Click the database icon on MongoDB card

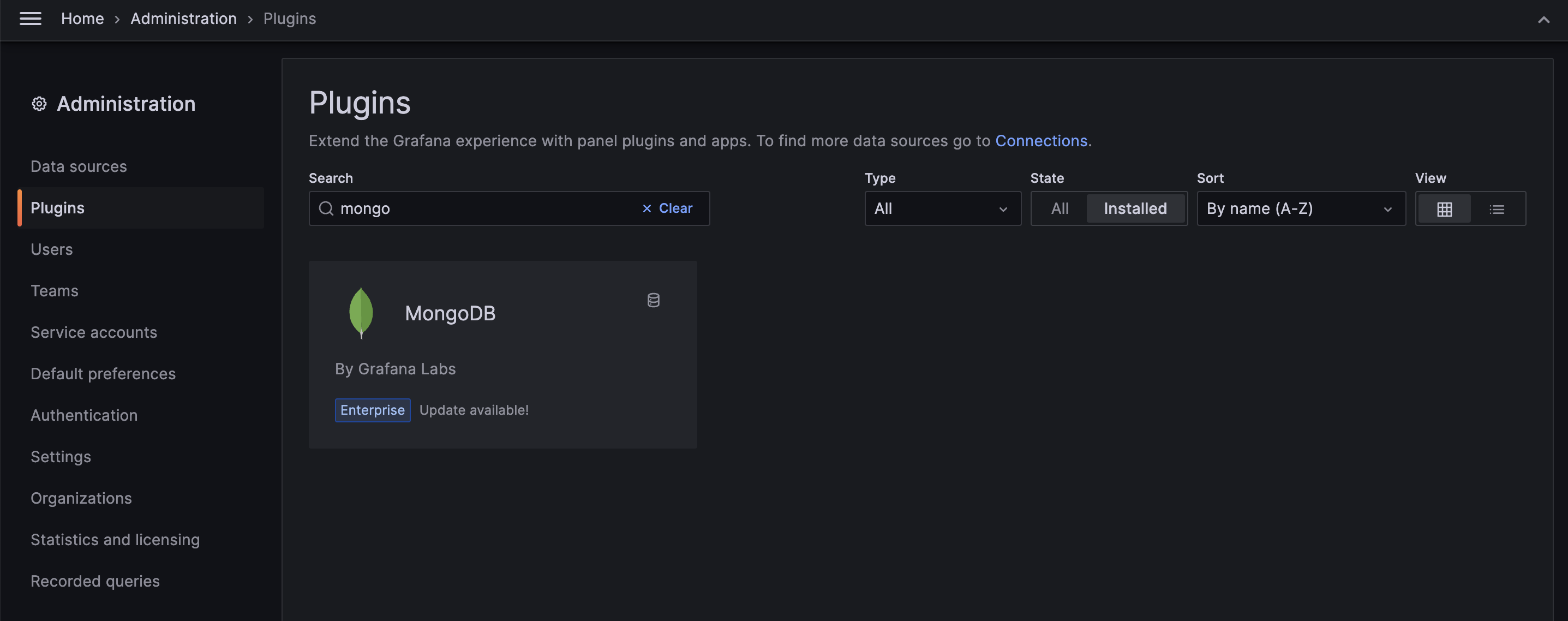click(653, 300)
